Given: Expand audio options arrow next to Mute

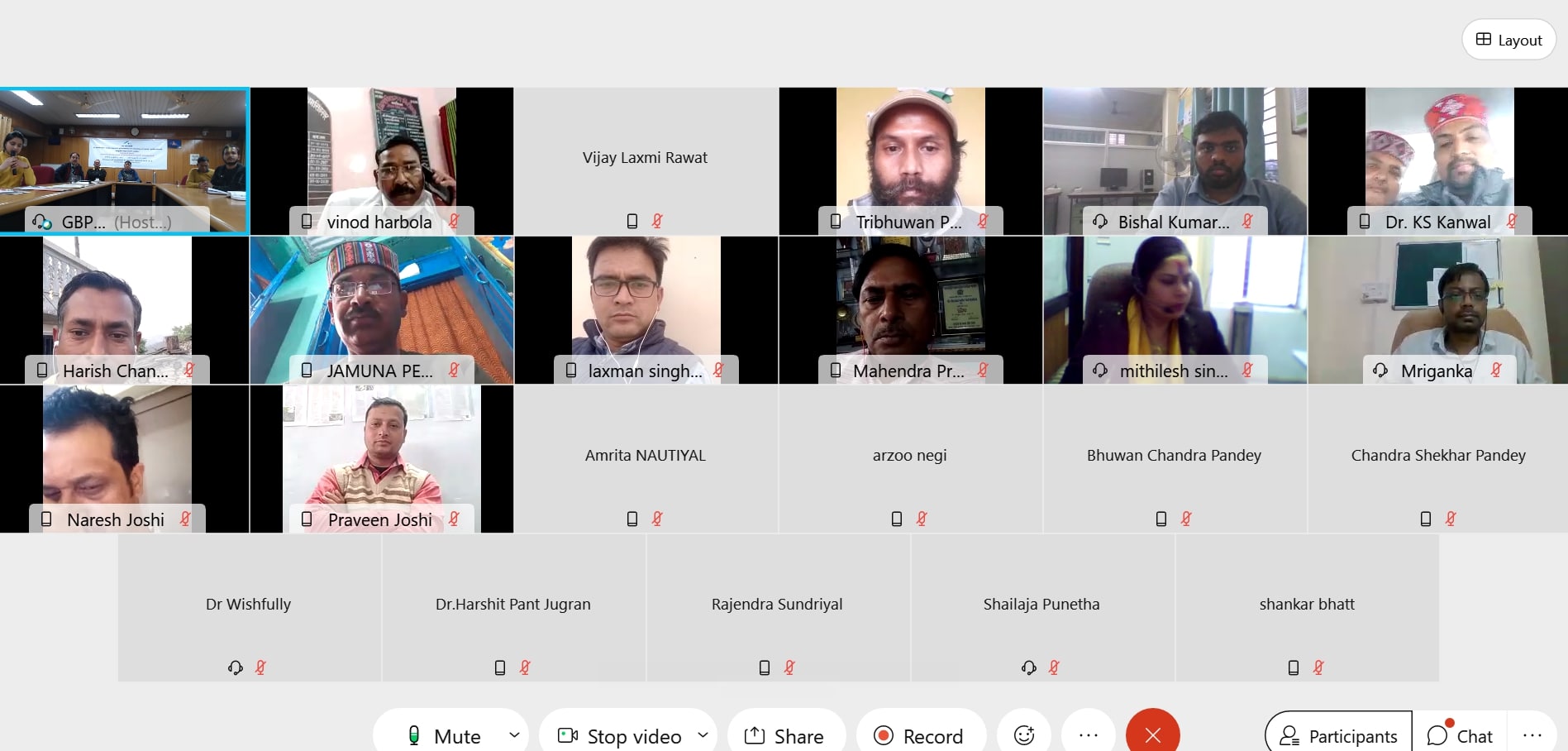Looking at the screenshot, I should coord(514,734).
